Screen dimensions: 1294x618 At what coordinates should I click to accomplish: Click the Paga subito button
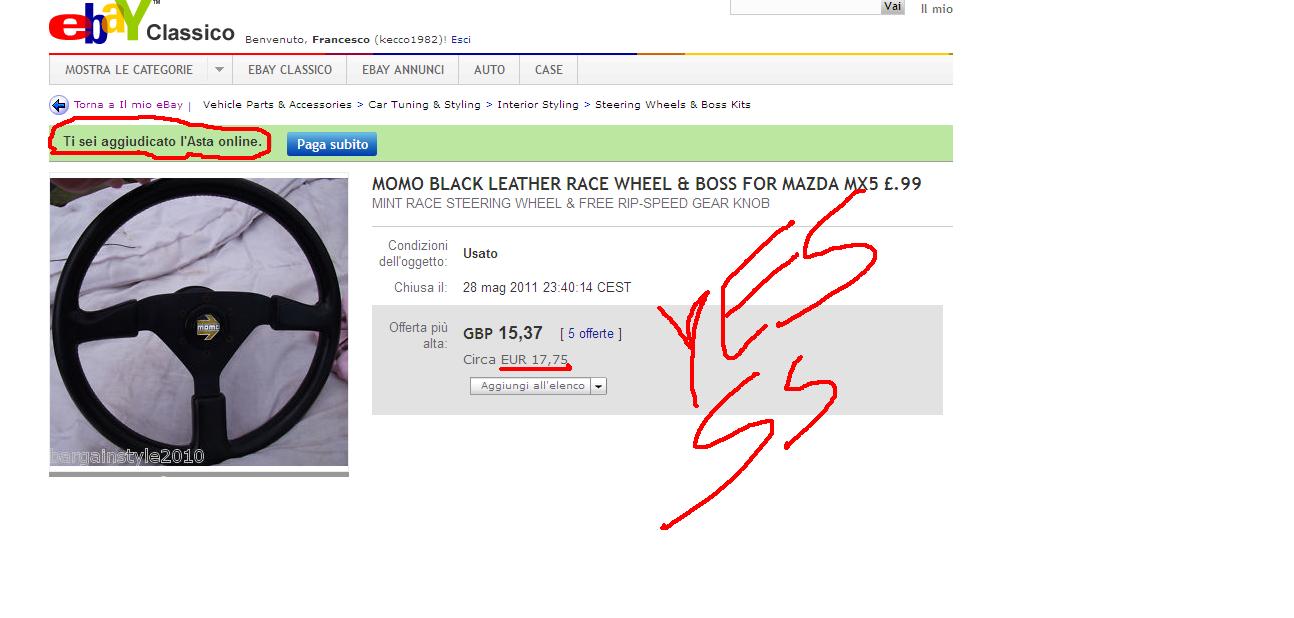332,144
